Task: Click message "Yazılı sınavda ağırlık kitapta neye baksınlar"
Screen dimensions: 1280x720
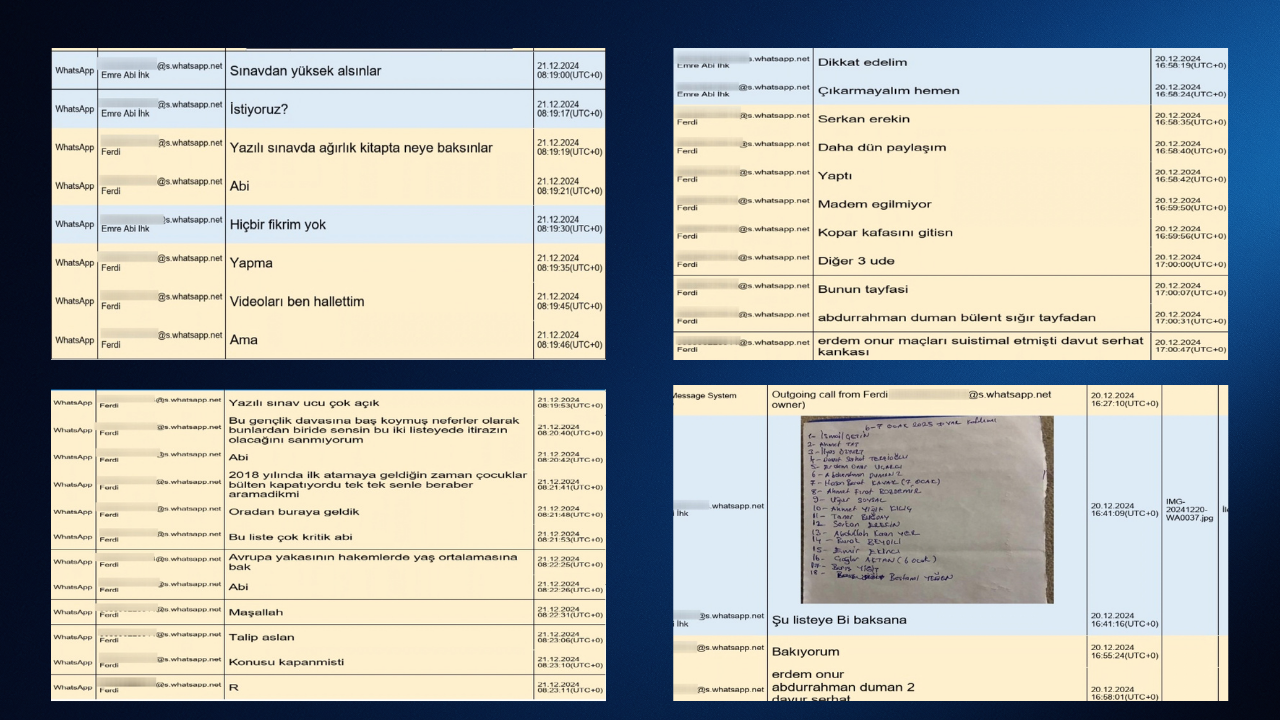Action: (x=361, y=148)
